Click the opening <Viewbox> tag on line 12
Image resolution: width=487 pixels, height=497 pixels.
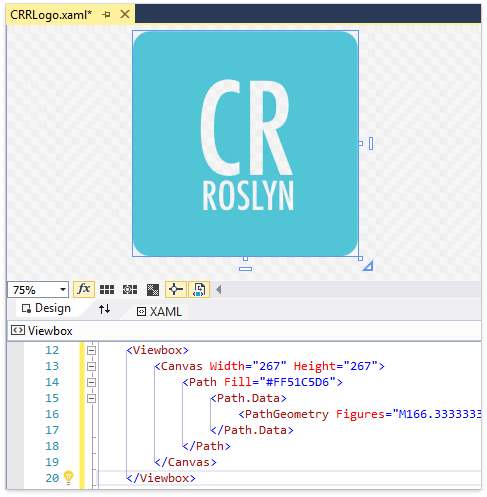[x=157, y=350]
